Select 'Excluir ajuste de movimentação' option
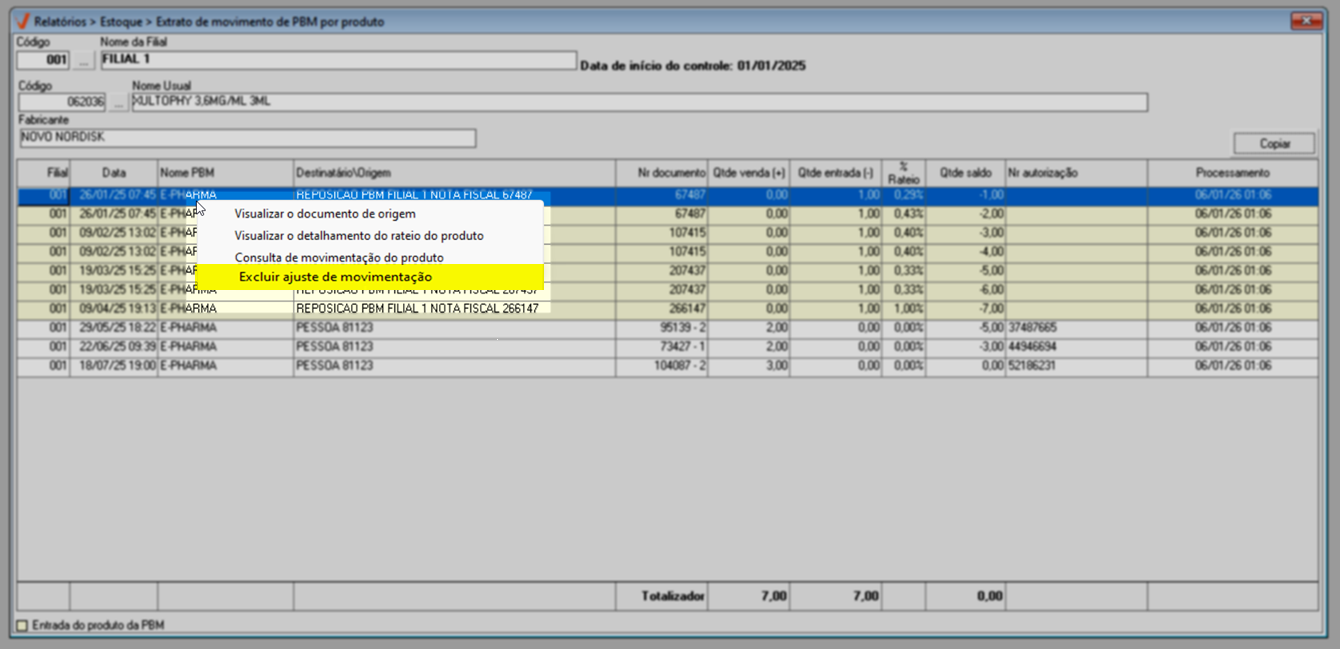 pyautogui.click(x=336, y=276)
